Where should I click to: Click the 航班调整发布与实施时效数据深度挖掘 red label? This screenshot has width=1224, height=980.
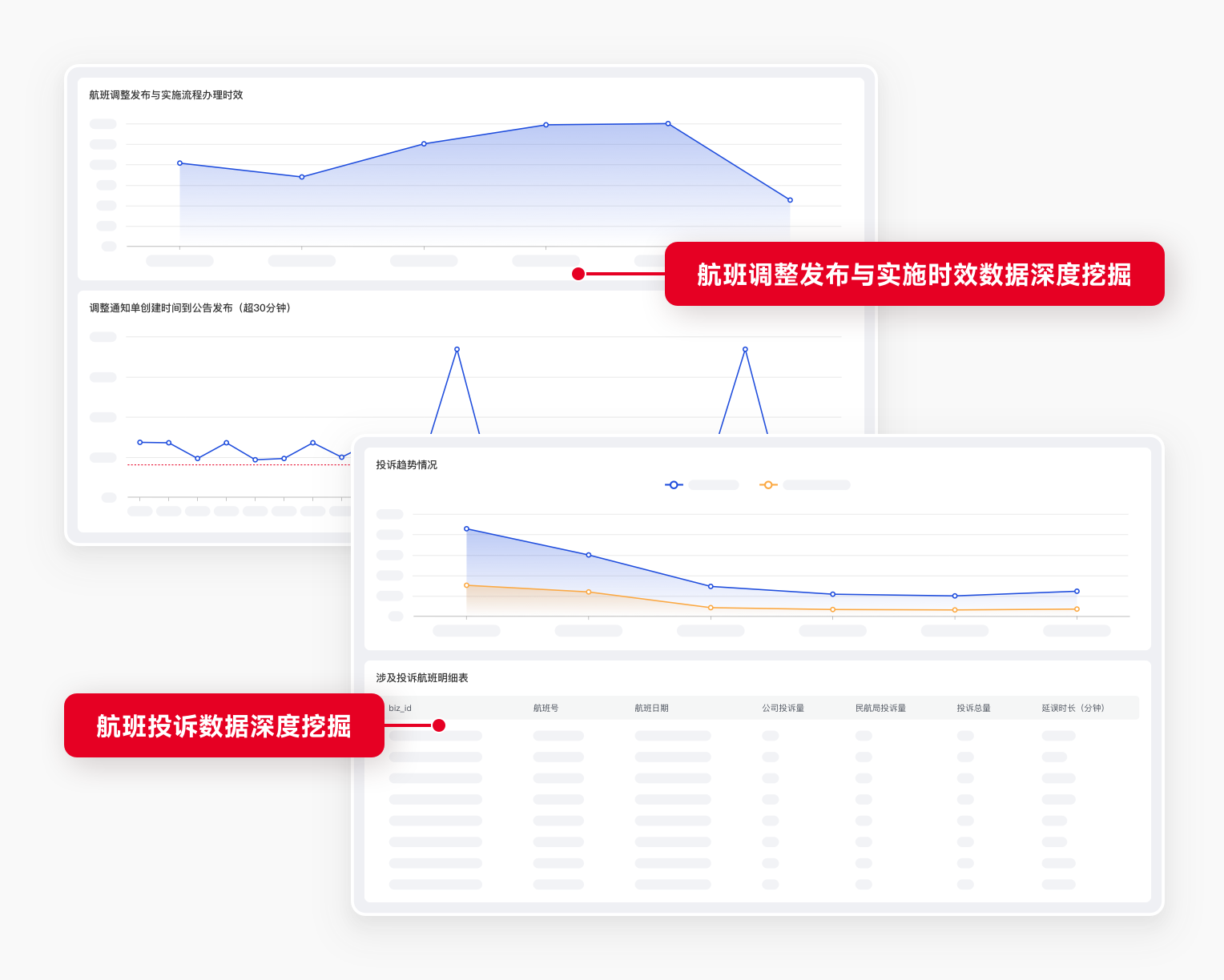click(914, 274)
